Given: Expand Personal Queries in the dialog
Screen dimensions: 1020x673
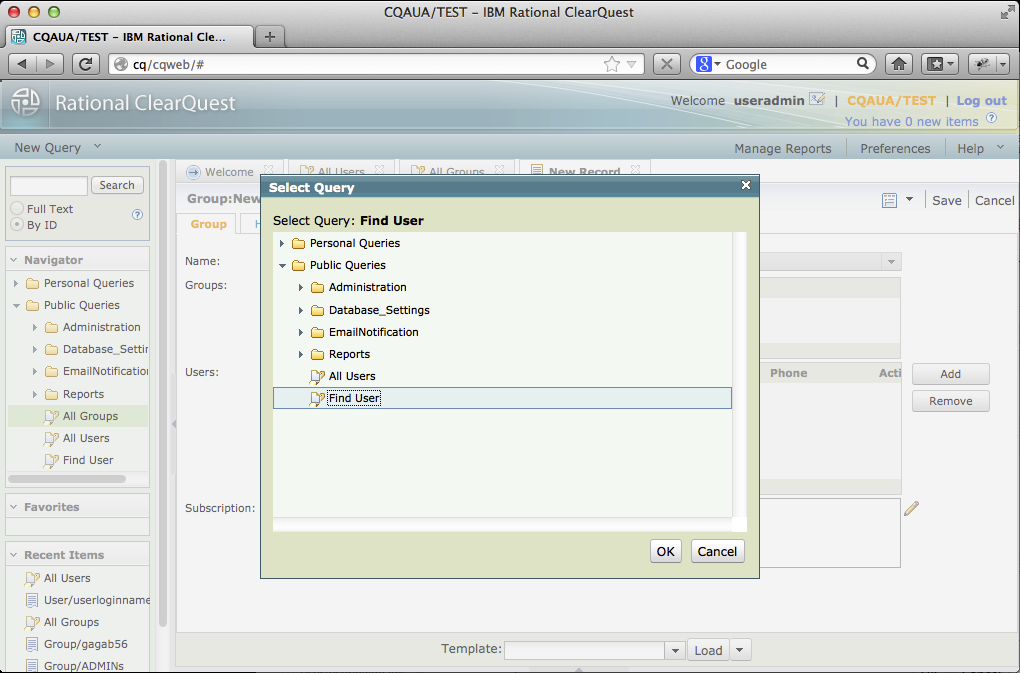Looking at the screenshot, I should [282, 243].
